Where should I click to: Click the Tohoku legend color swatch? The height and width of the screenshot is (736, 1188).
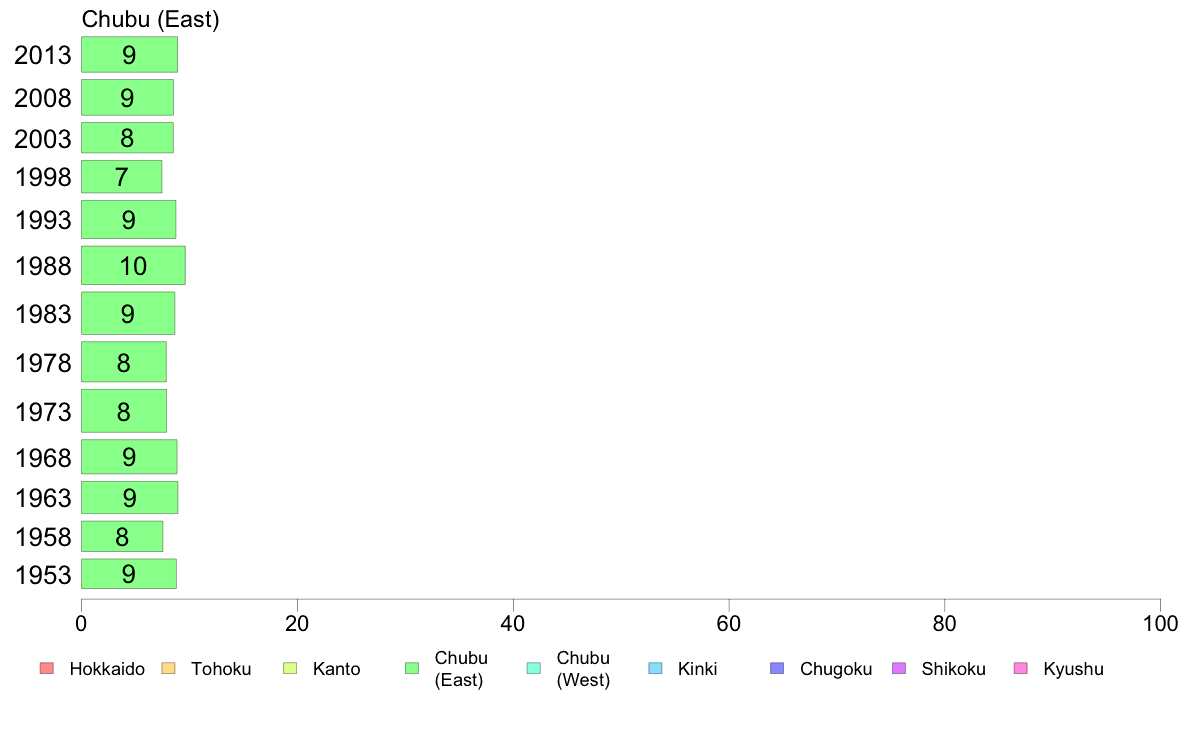pos(167,669)
